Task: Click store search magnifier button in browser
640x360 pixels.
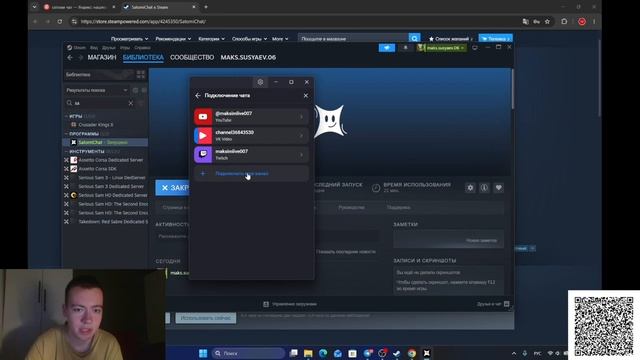Action: click(x=414, y=39)
